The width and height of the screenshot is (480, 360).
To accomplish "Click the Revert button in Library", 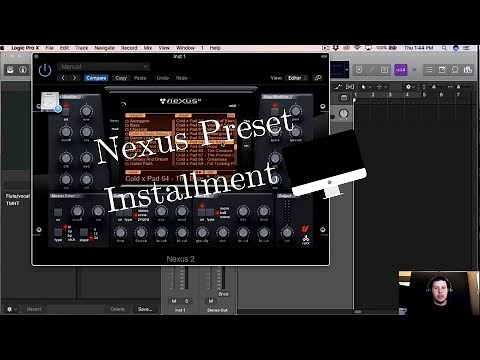I will coord(34,309).
